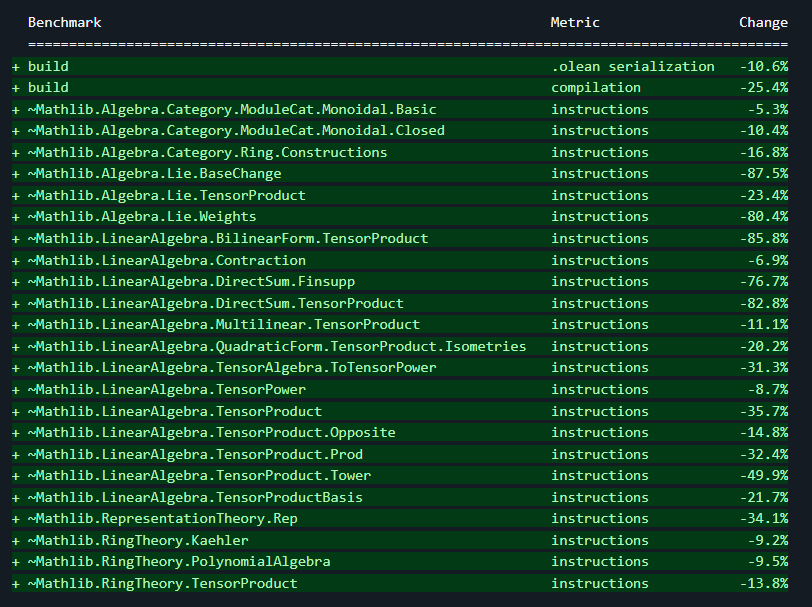Click the -82.8% change value

pyautogui.click(x=763, y=303)
